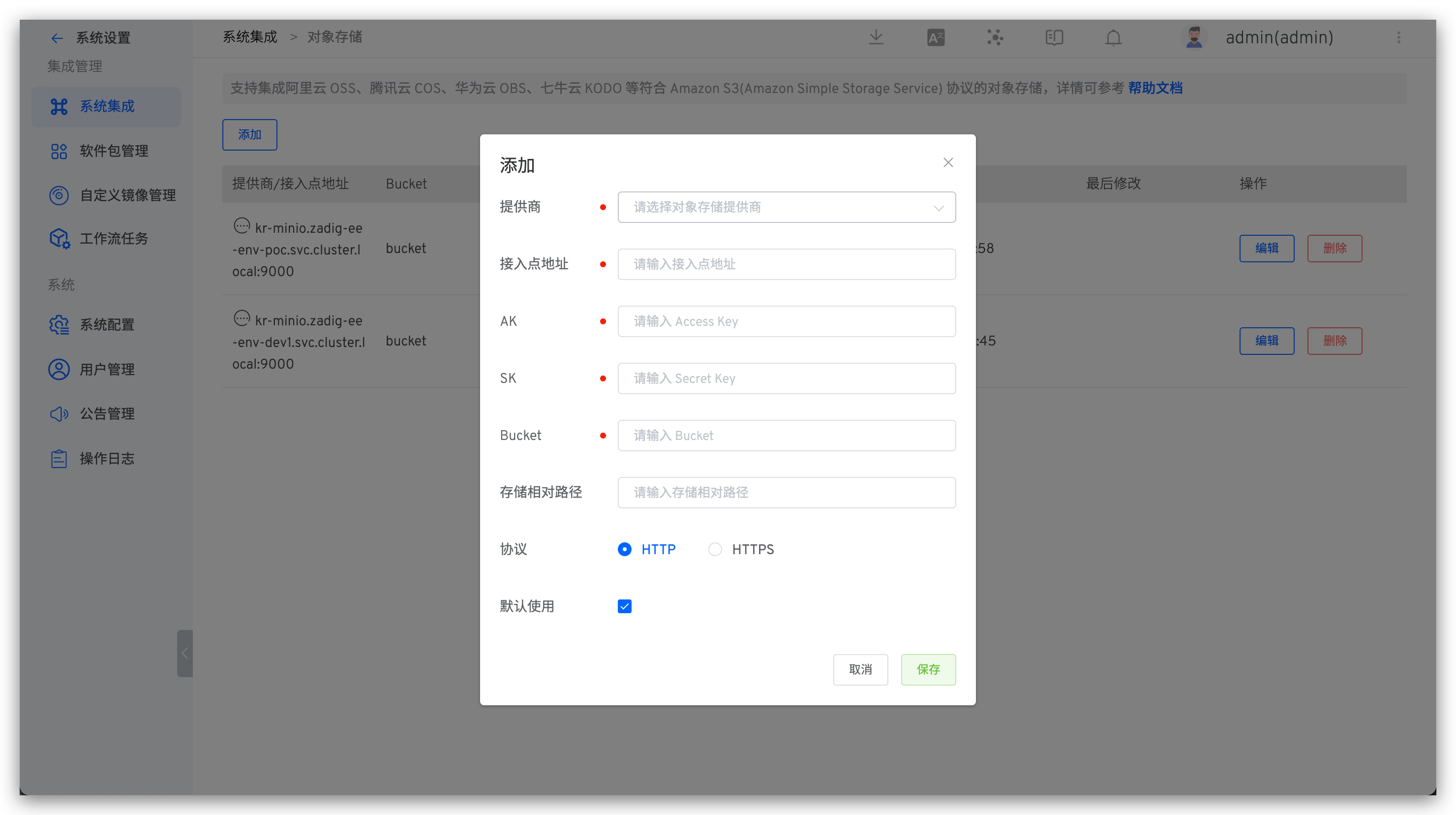Open 软件包管理 in the sidebar
This screenshot has width=1456, height=815.
(113, 151)
